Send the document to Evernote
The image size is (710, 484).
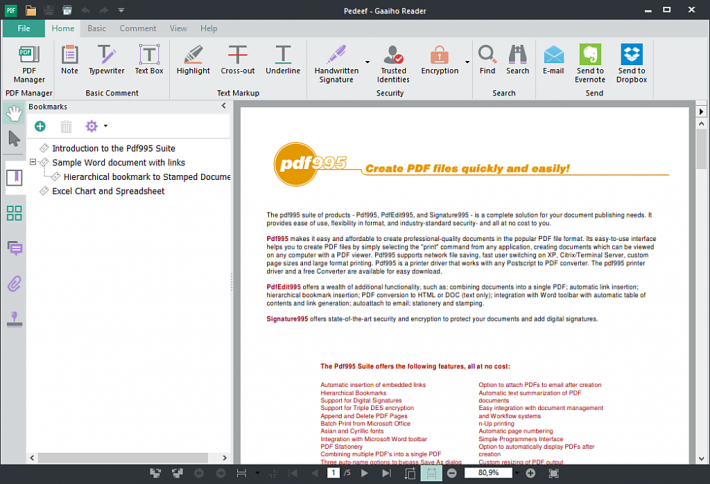click(590, 64)
